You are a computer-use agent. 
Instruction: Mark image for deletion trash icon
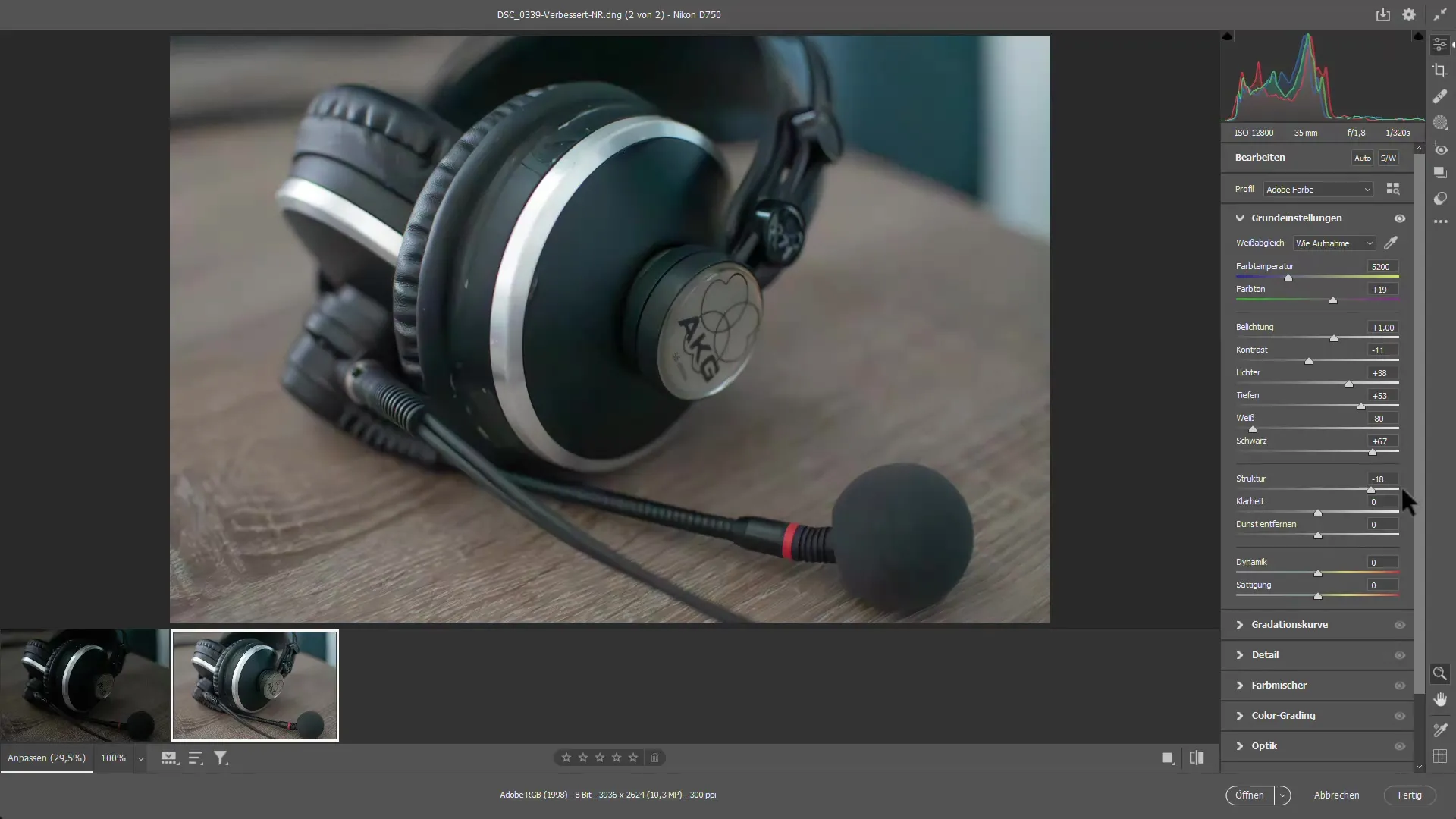tap(655, 758)
